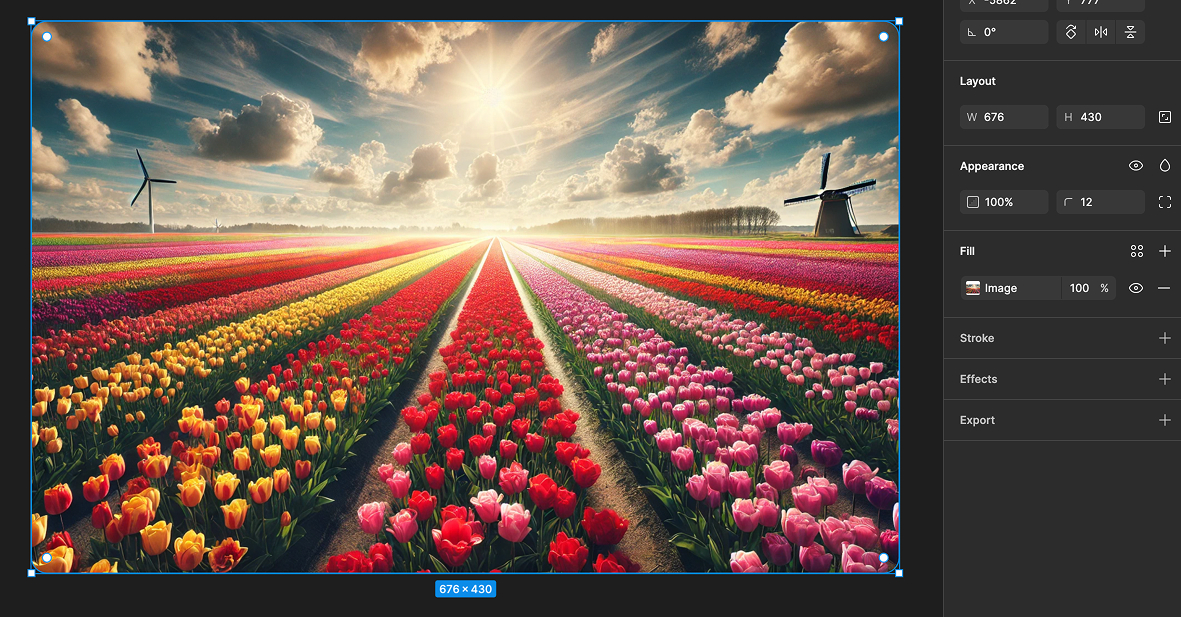Add a stroke using the plus button
Viewport: 1181px width, 617px height.
point(1165,338)
